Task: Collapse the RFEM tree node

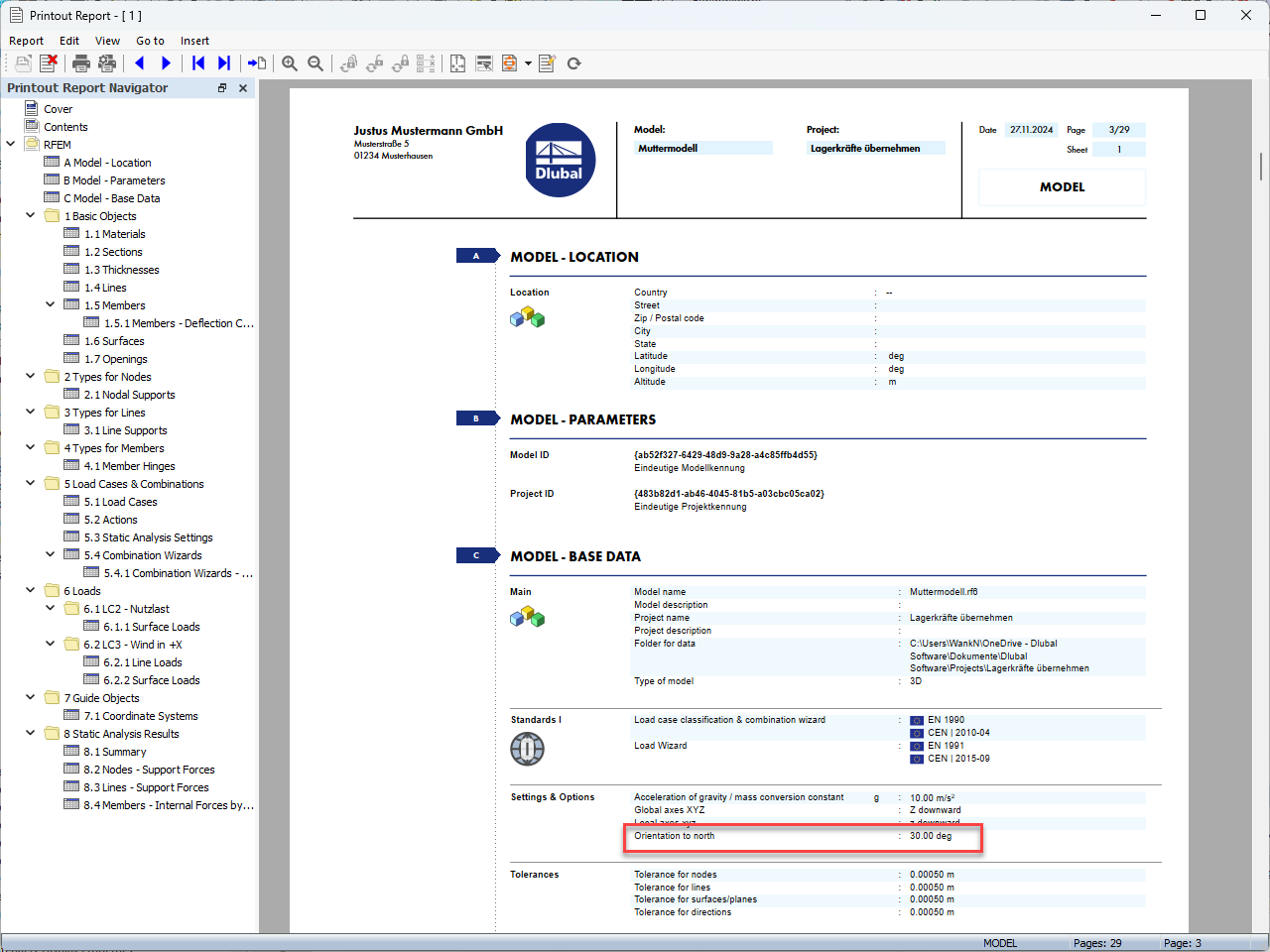Action: pyautogui.click(x=9, y=144)
